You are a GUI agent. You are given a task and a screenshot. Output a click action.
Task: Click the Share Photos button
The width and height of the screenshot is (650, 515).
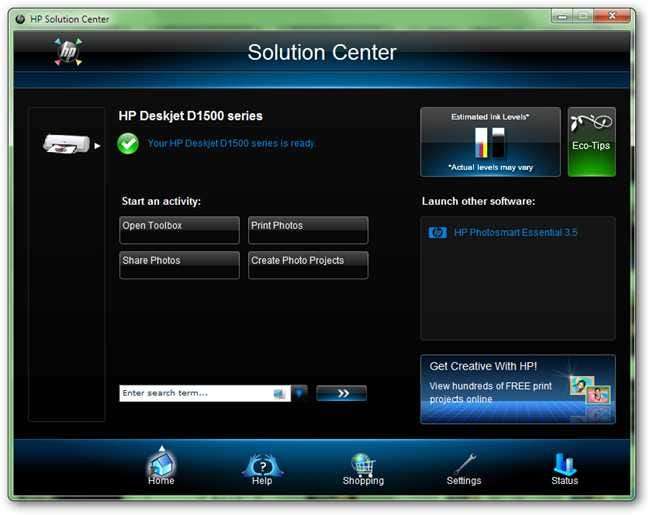coord(179,265)
